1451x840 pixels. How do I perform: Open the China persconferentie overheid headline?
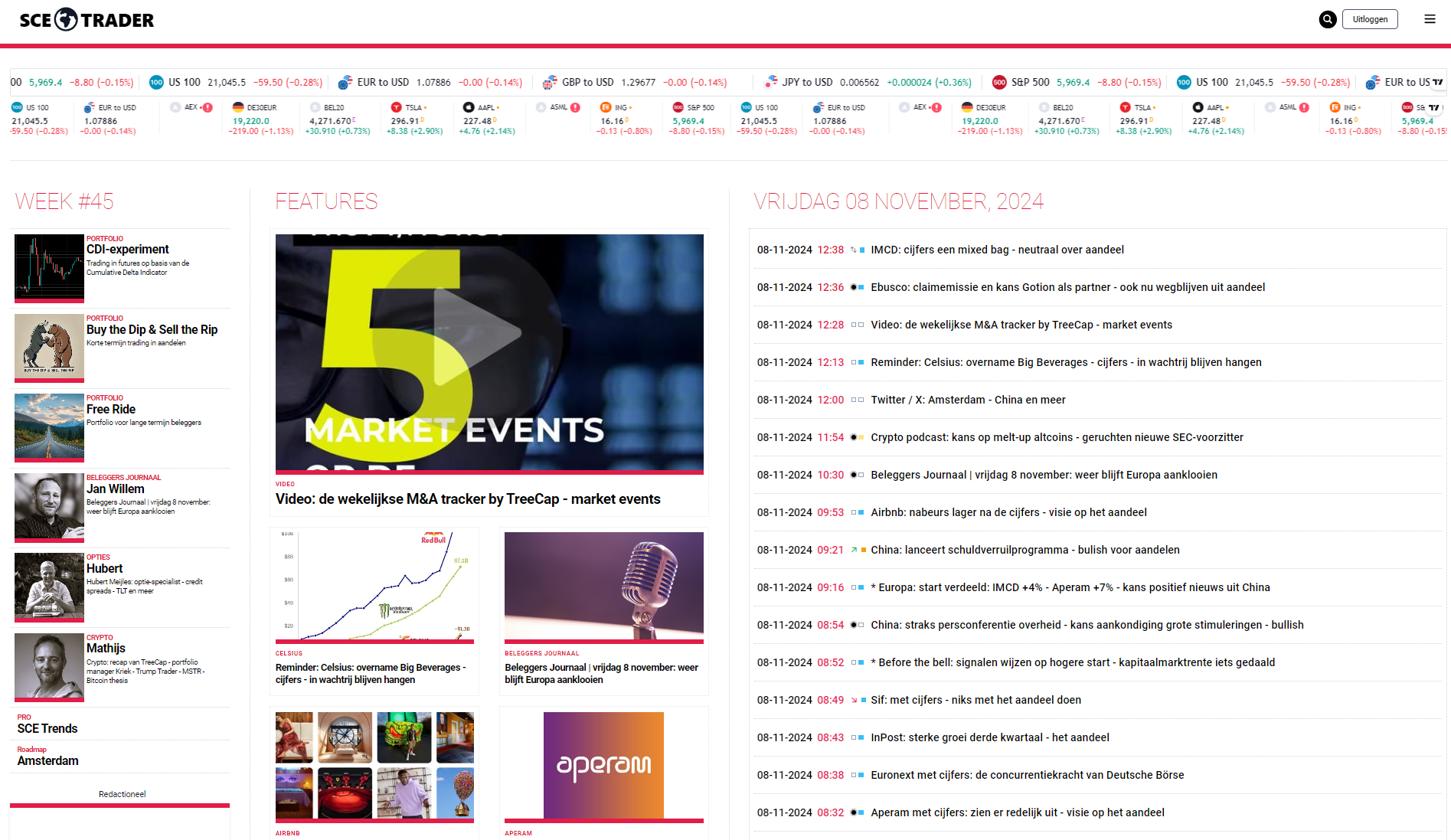1087,626
